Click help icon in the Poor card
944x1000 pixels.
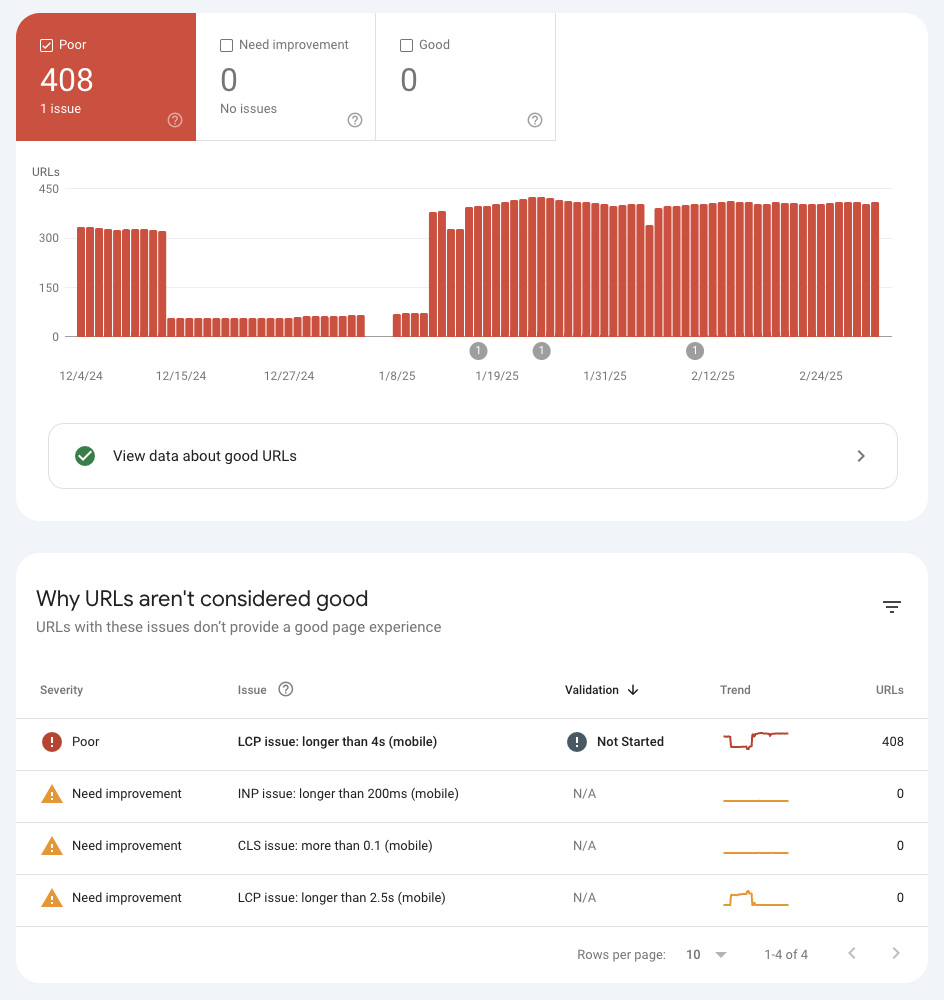[175, 120]
